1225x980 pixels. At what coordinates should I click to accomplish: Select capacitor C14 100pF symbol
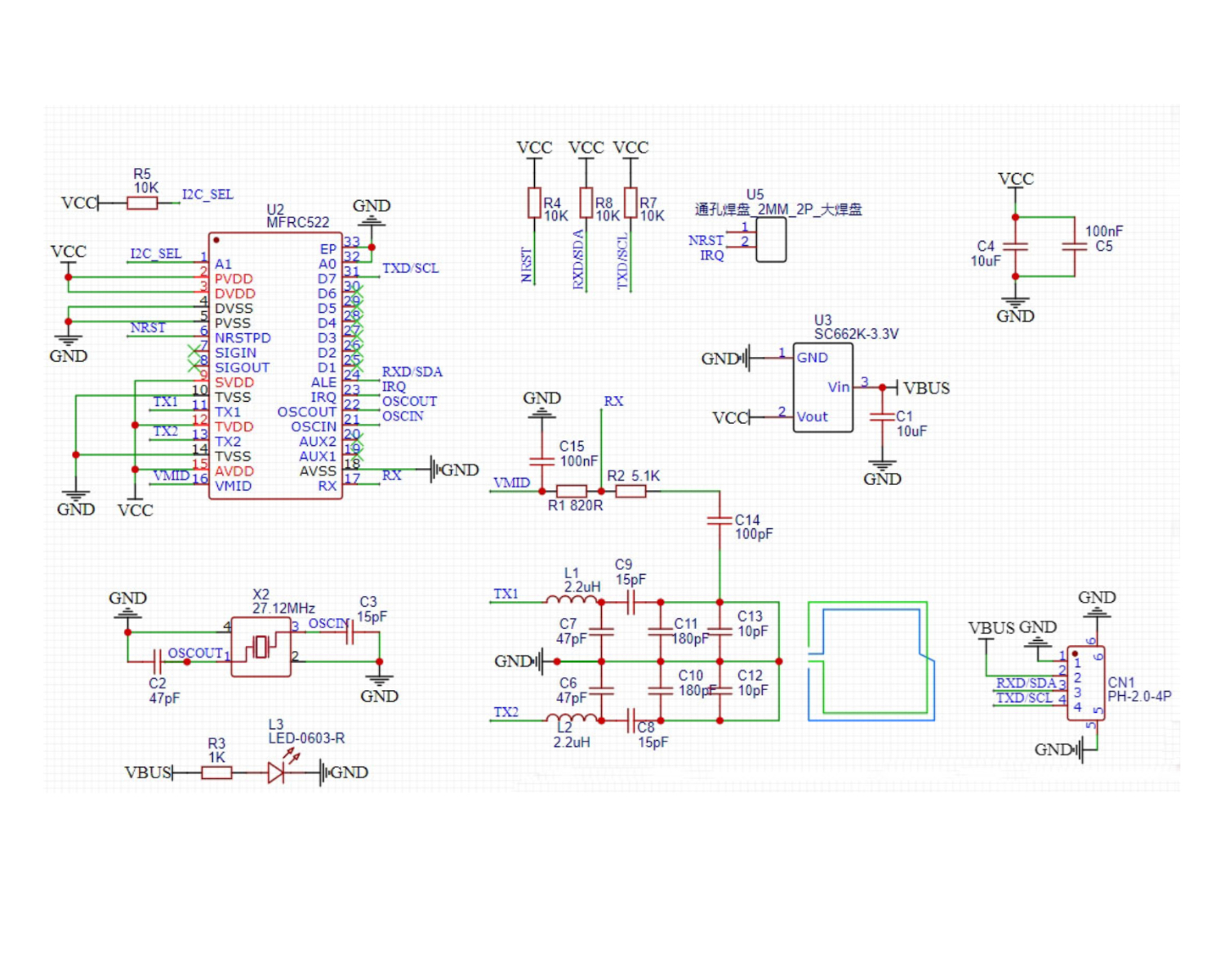(x=719, y=519)
